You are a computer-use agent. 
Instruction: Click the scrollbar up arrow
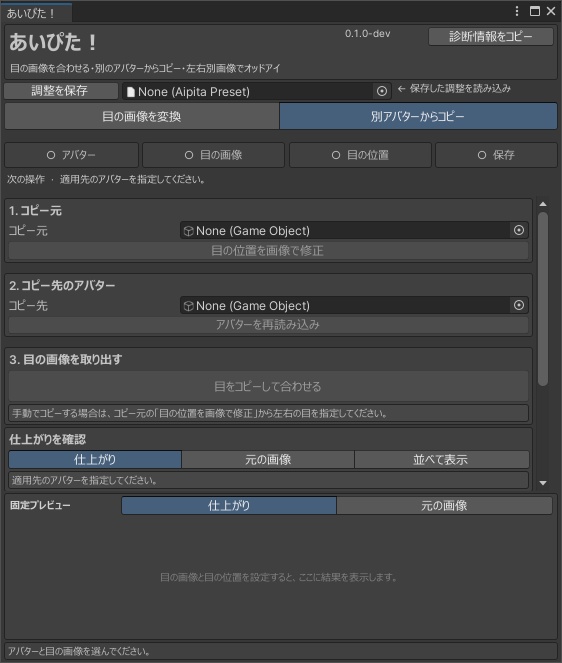click(543, 204)
